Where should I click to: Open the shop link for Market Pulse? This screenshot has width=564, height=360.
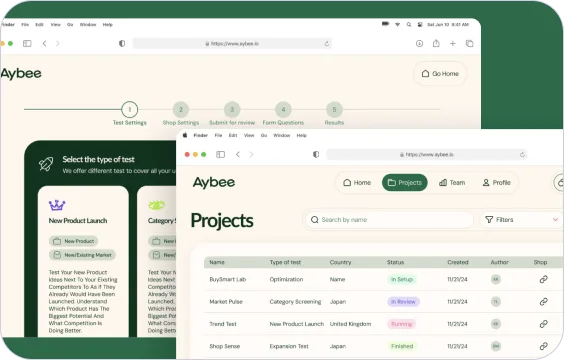[x=543, y=302]
